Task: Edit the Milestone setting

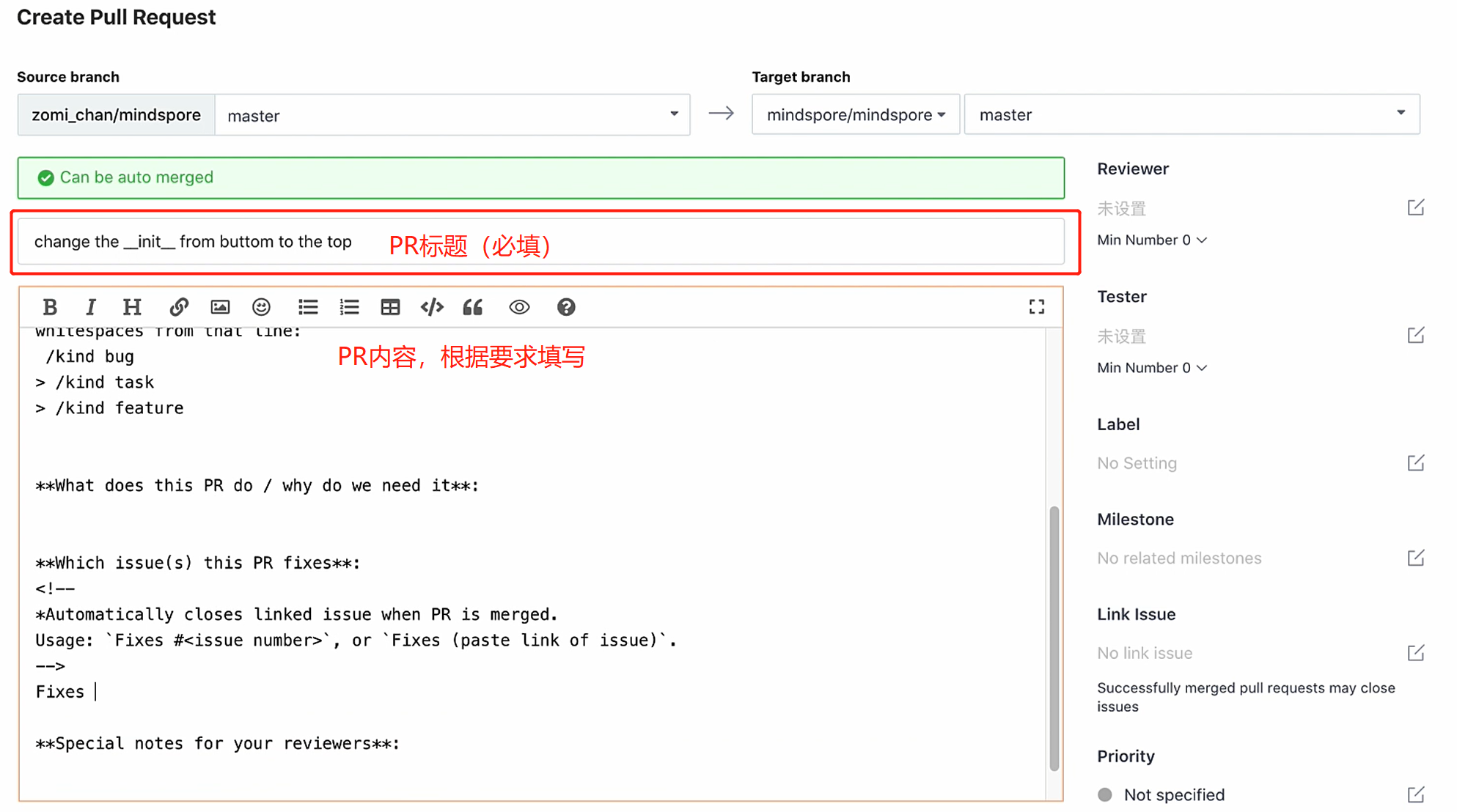Action: pyautogui.click(x=1416, y=558)
